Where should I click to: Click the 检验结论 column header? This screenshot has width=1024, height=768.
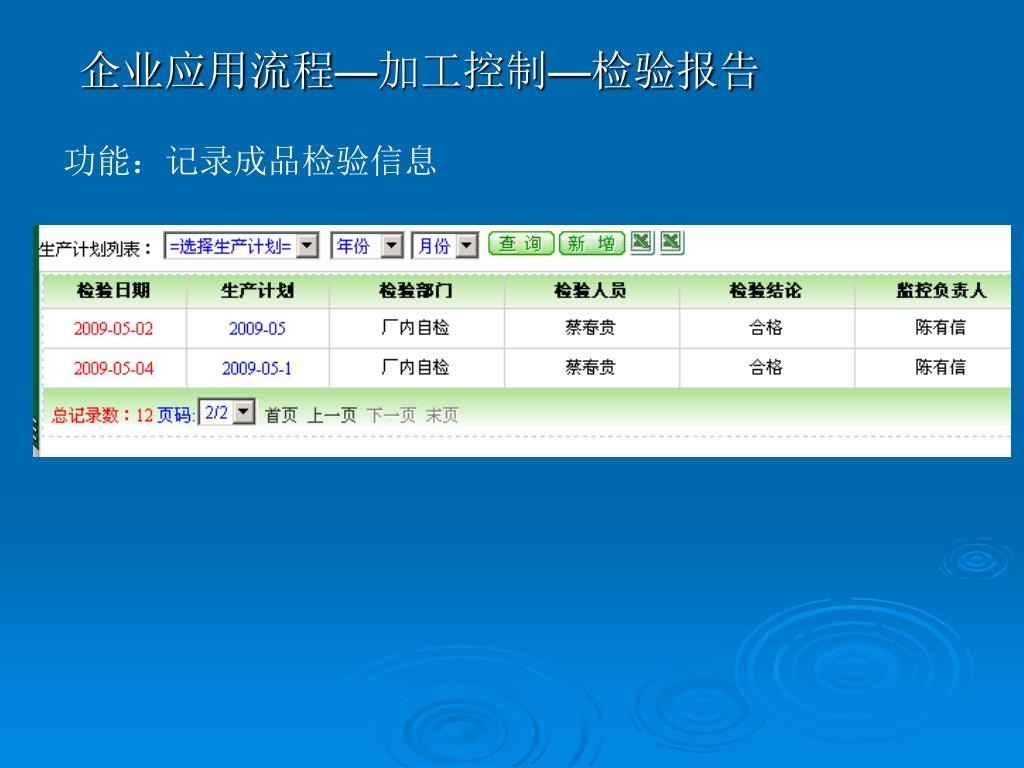coord(765,291)
